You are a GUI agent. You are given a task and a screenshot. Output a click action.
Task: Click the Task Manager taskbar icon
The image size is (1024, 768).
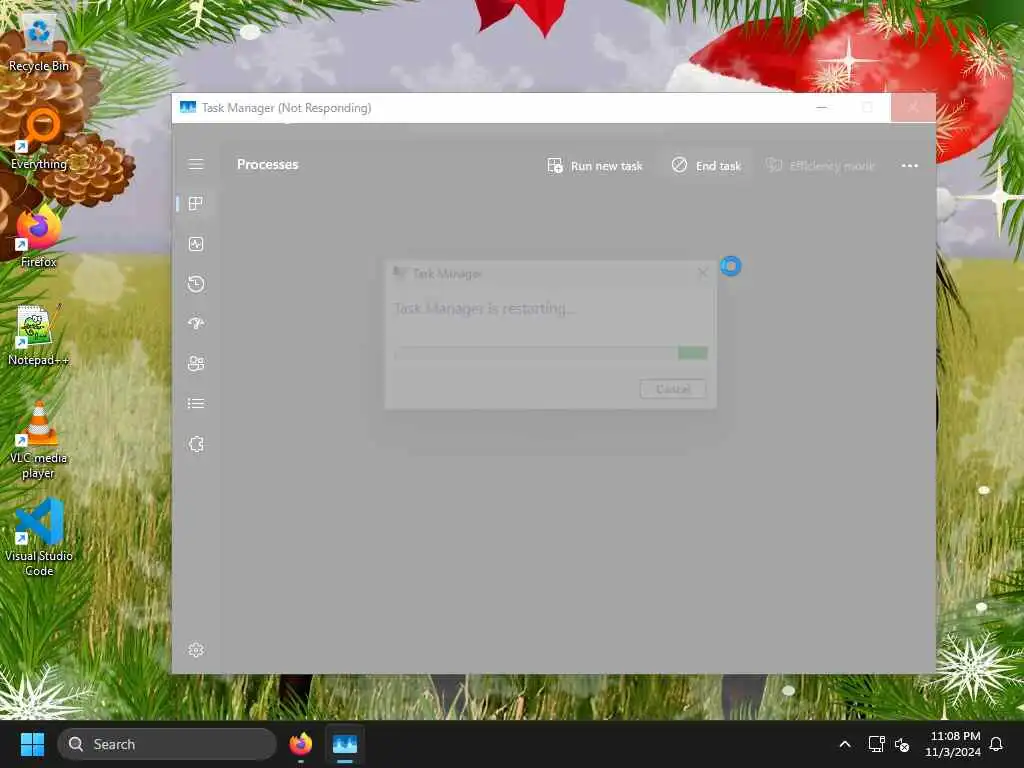coord(345,744)
